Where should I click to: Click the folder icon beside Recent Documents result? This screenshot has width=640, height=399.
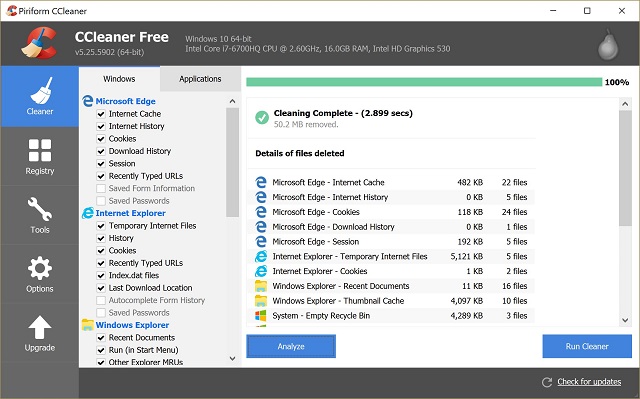261,286
